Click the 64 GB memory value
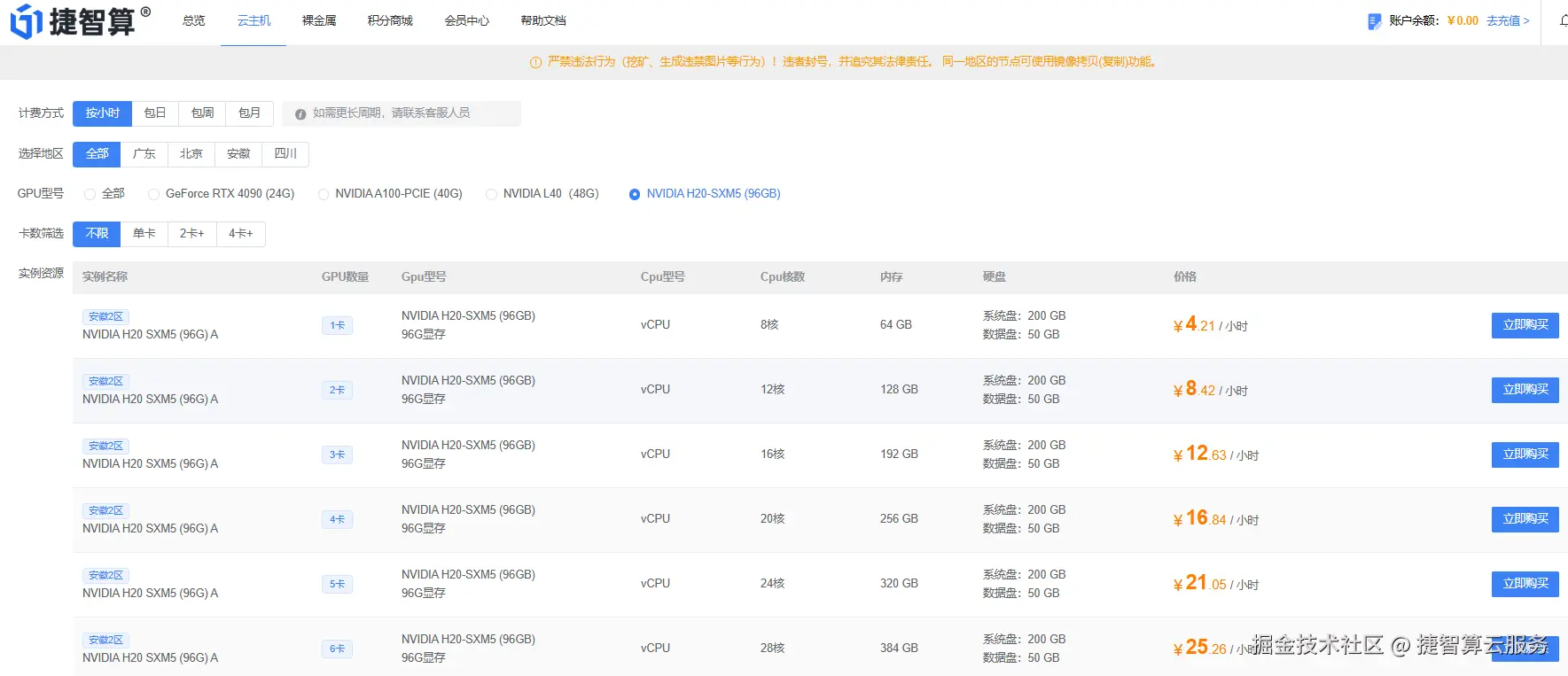Screen dimensions: 1568x676 [896, 325]
